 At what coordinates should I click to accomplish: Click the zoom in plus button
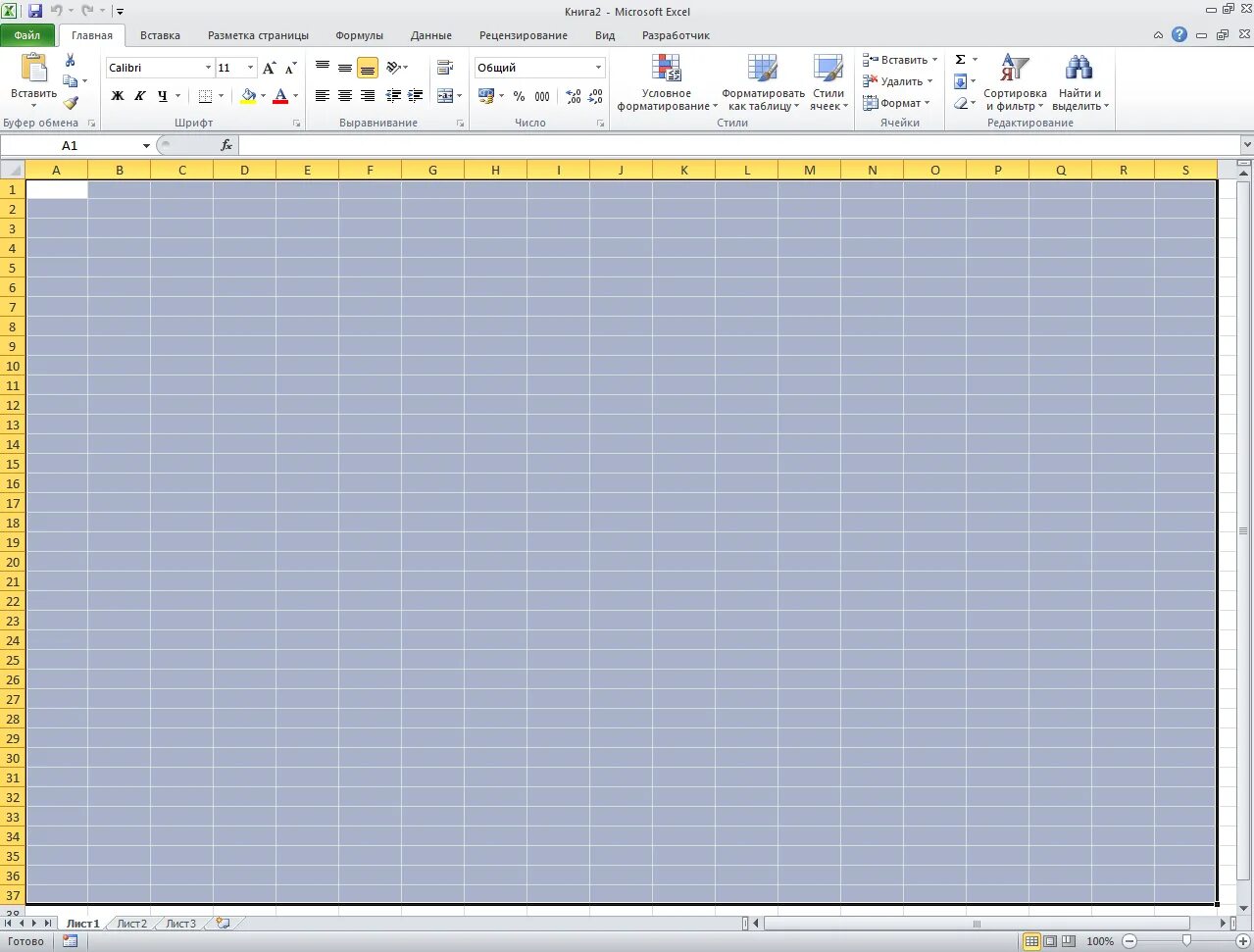coord(1242,941)
